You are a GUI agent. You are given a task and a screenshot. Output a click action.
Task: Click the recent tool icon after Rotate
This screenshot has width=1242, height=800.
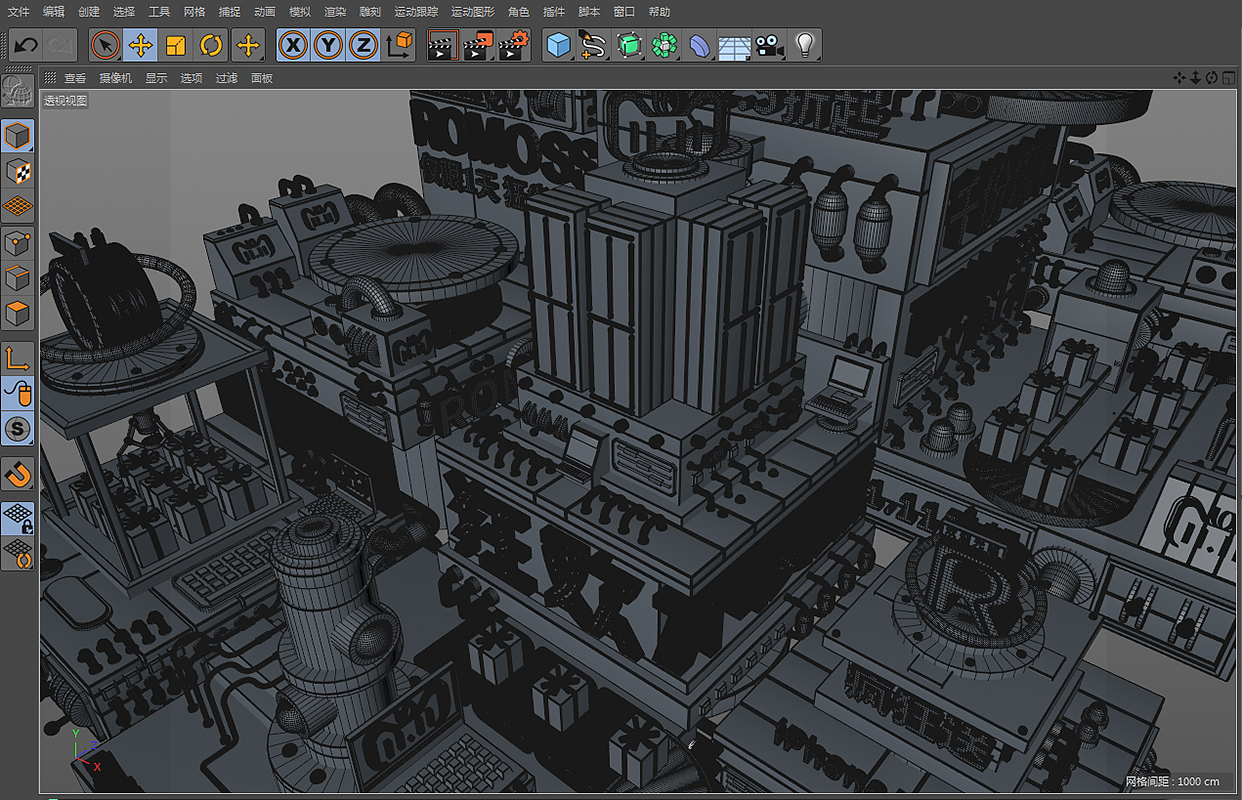(248, 45)
